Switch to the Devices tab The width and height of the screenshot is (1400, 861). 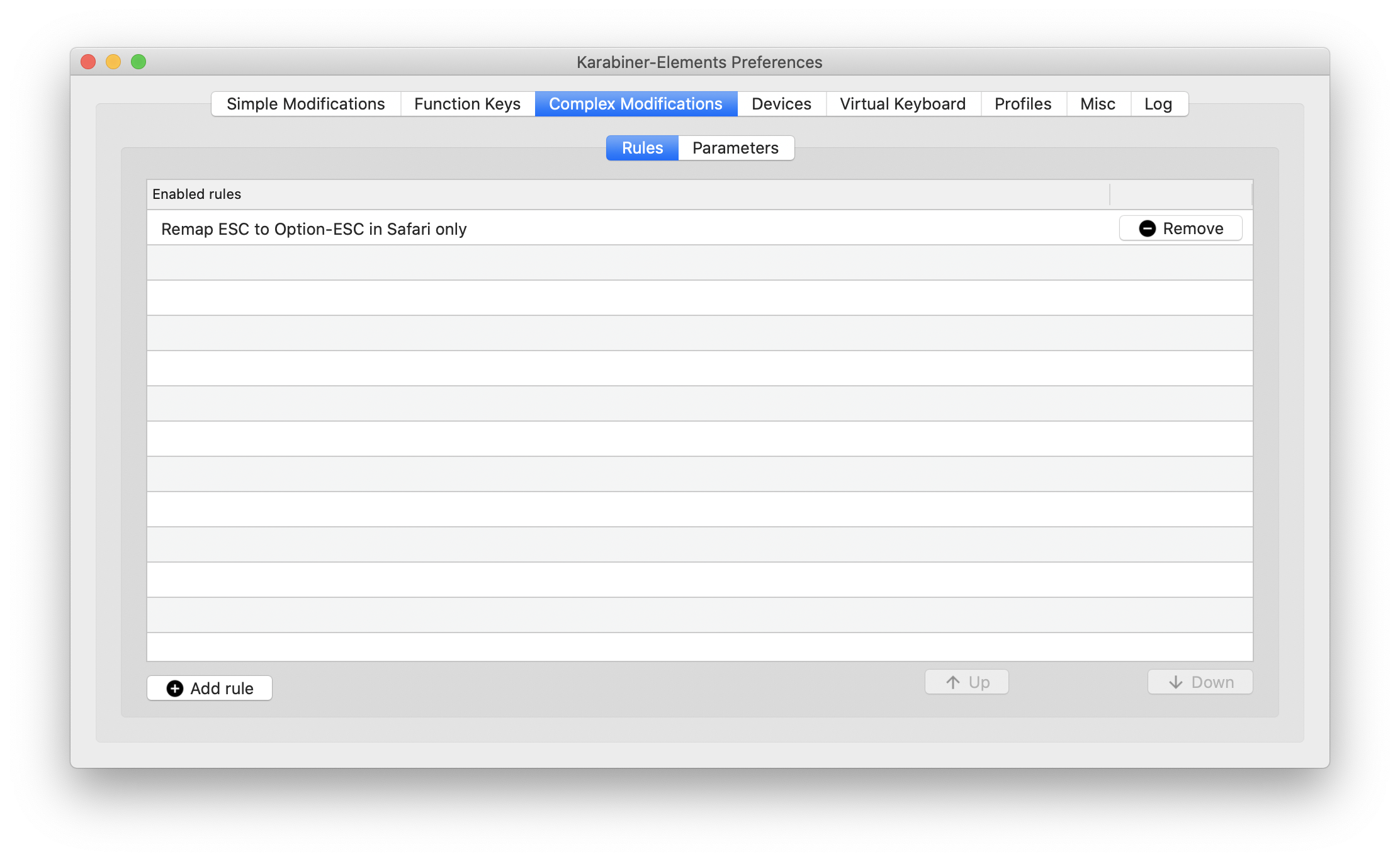tap(781, 103)
